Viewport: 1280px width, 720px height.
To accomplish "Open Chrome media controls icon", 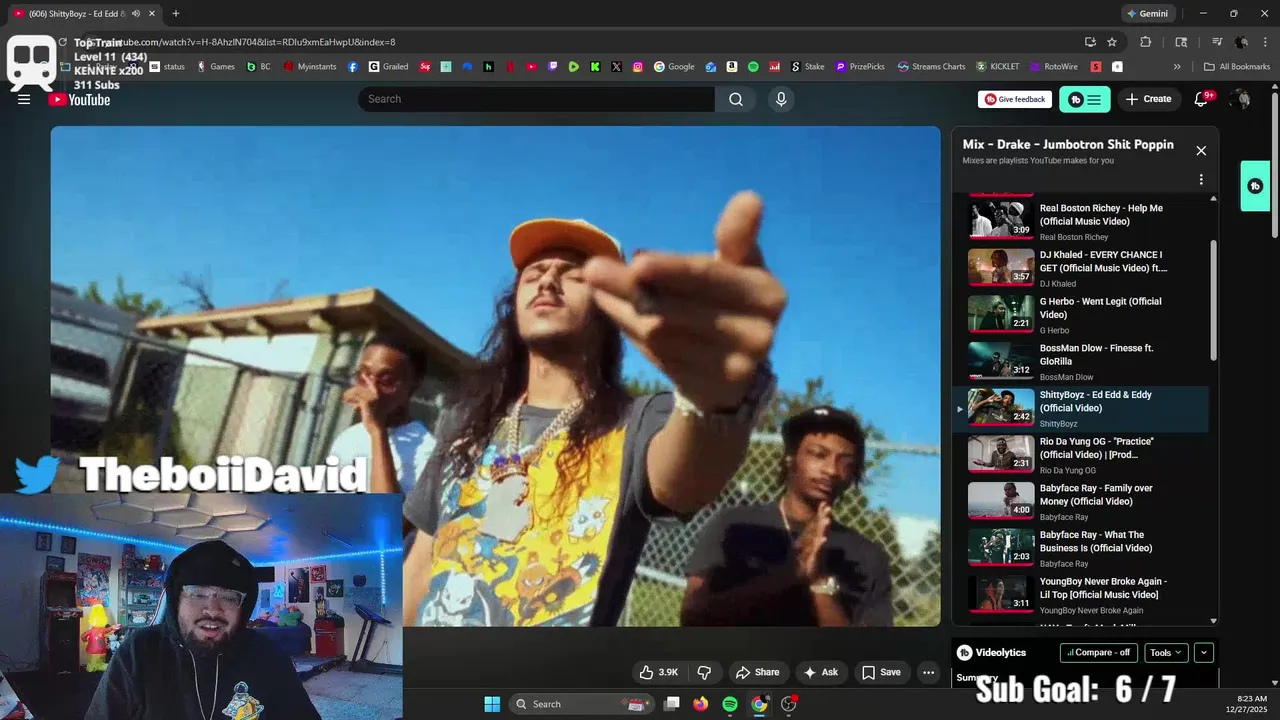I will [1217, 42].
